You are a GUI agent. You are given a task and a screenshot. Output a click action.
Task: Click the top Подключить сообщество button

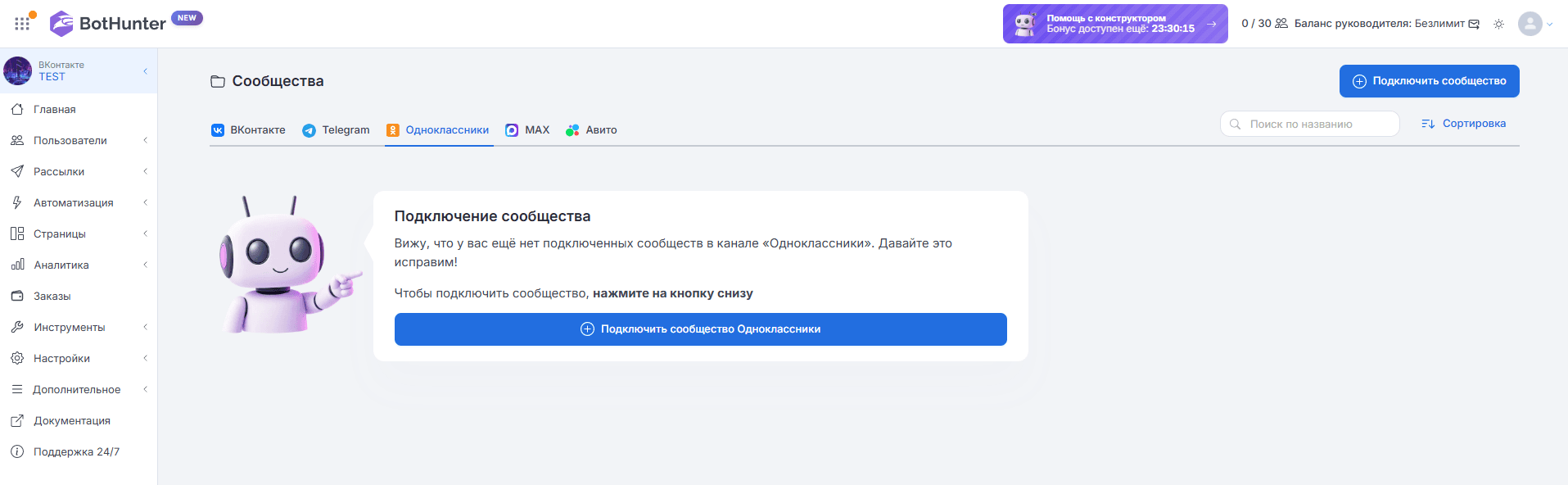pos(1429,81)
